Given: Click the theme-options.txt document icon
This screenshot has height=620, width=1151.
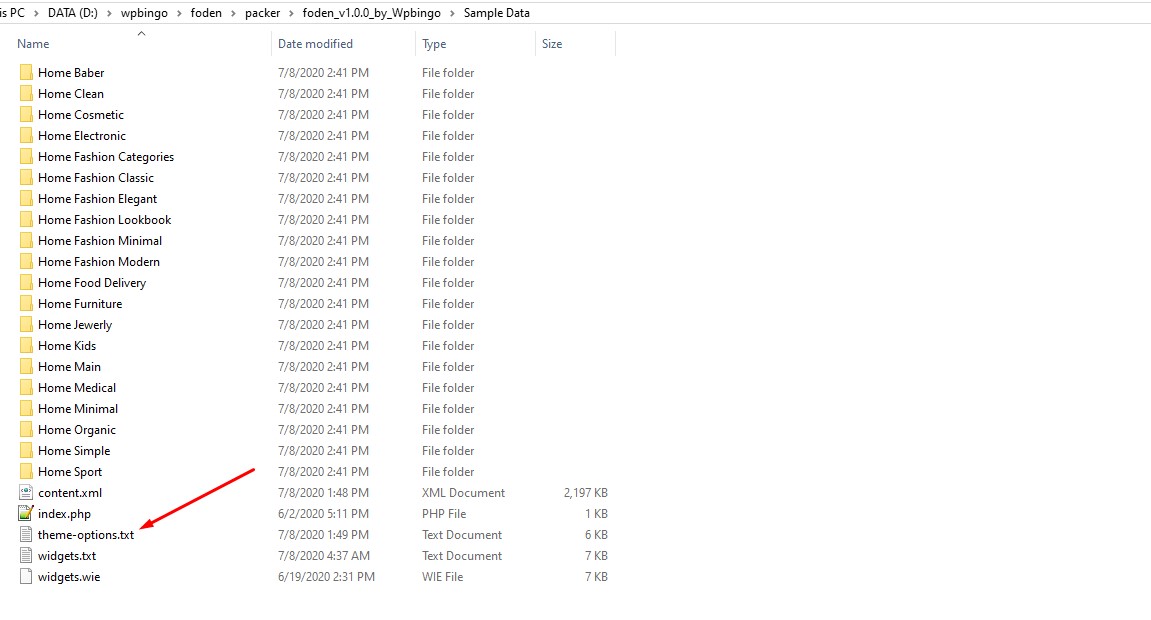Looking at the screenshot, I should [x=26, y=535].
